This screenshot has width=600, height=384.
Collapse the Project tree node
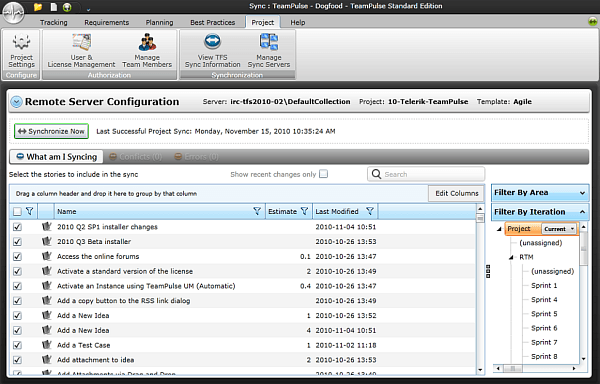tap(499, 229)
